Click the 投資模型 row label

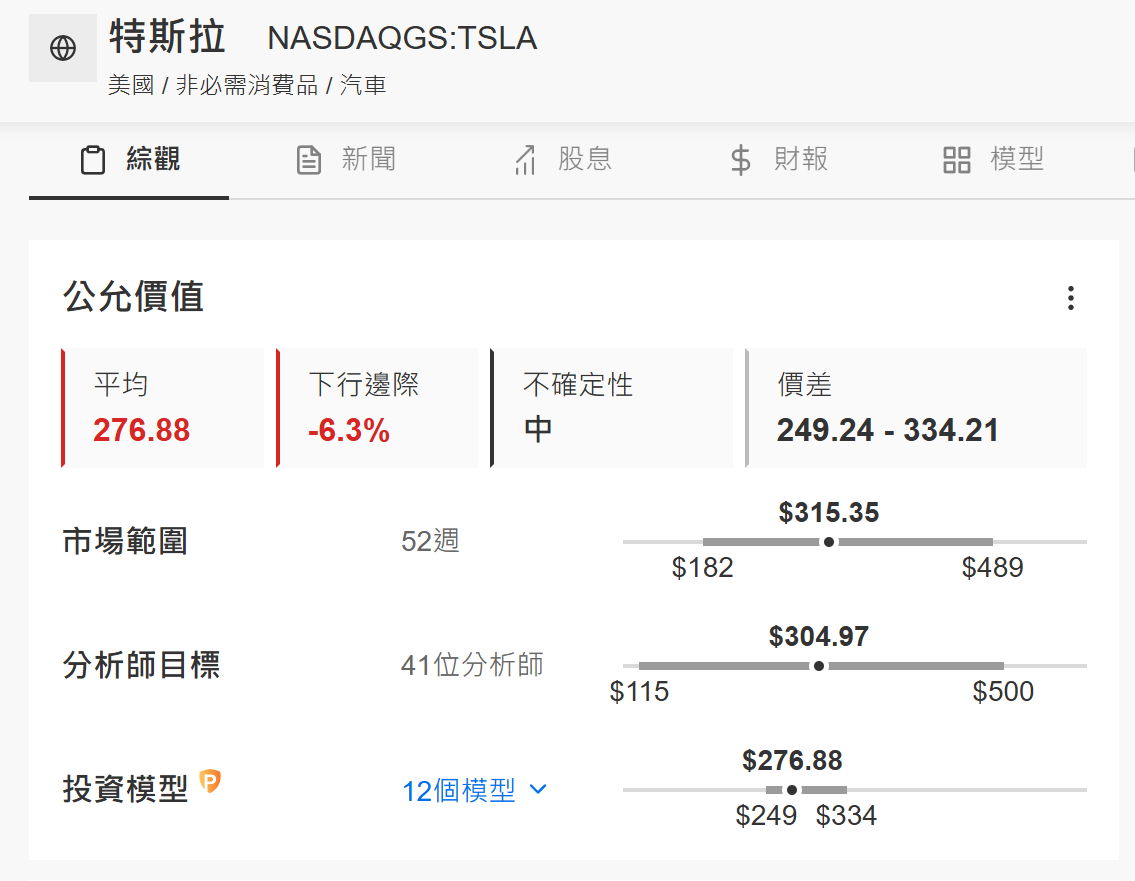tap(125, 789)
